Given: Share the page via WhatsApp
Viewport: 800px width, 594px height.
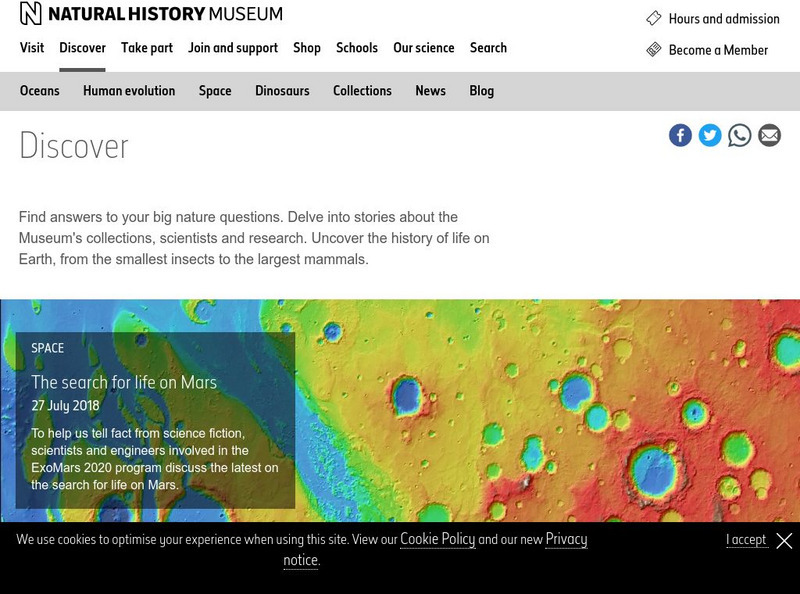Looking at the screenshot, I should [739, 135].
